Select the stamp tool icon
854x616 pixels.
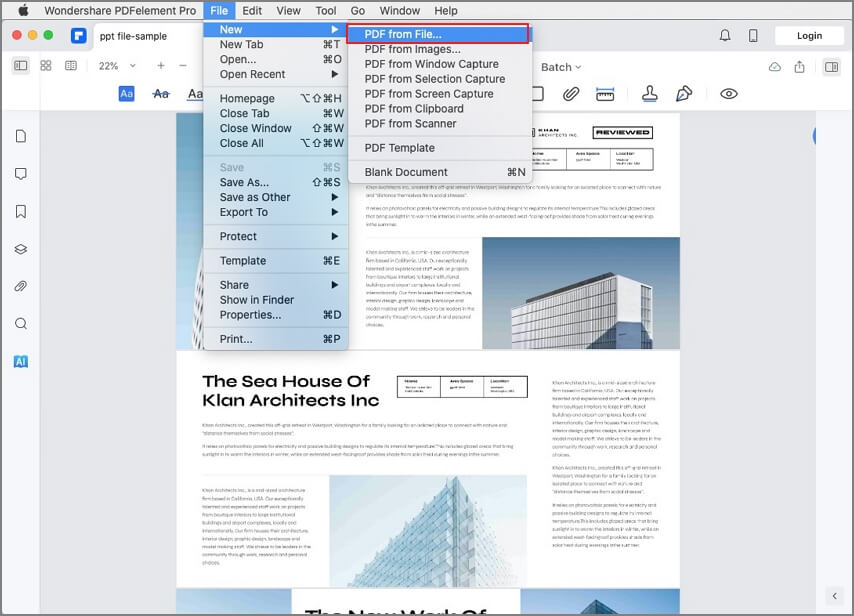pos(649,94)
